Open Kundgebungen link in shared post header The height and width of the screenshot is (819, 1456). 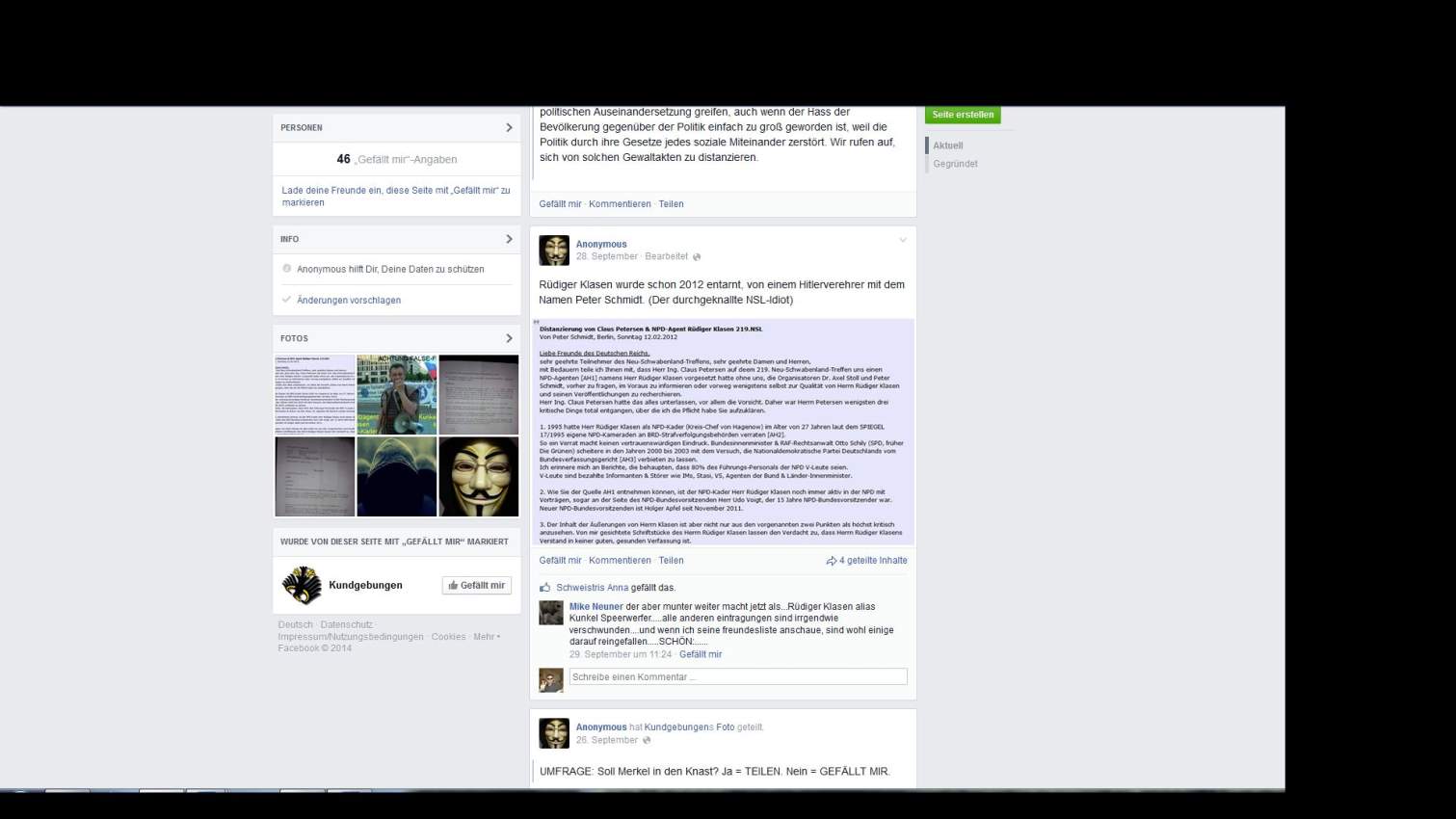(x=676, y=727)
